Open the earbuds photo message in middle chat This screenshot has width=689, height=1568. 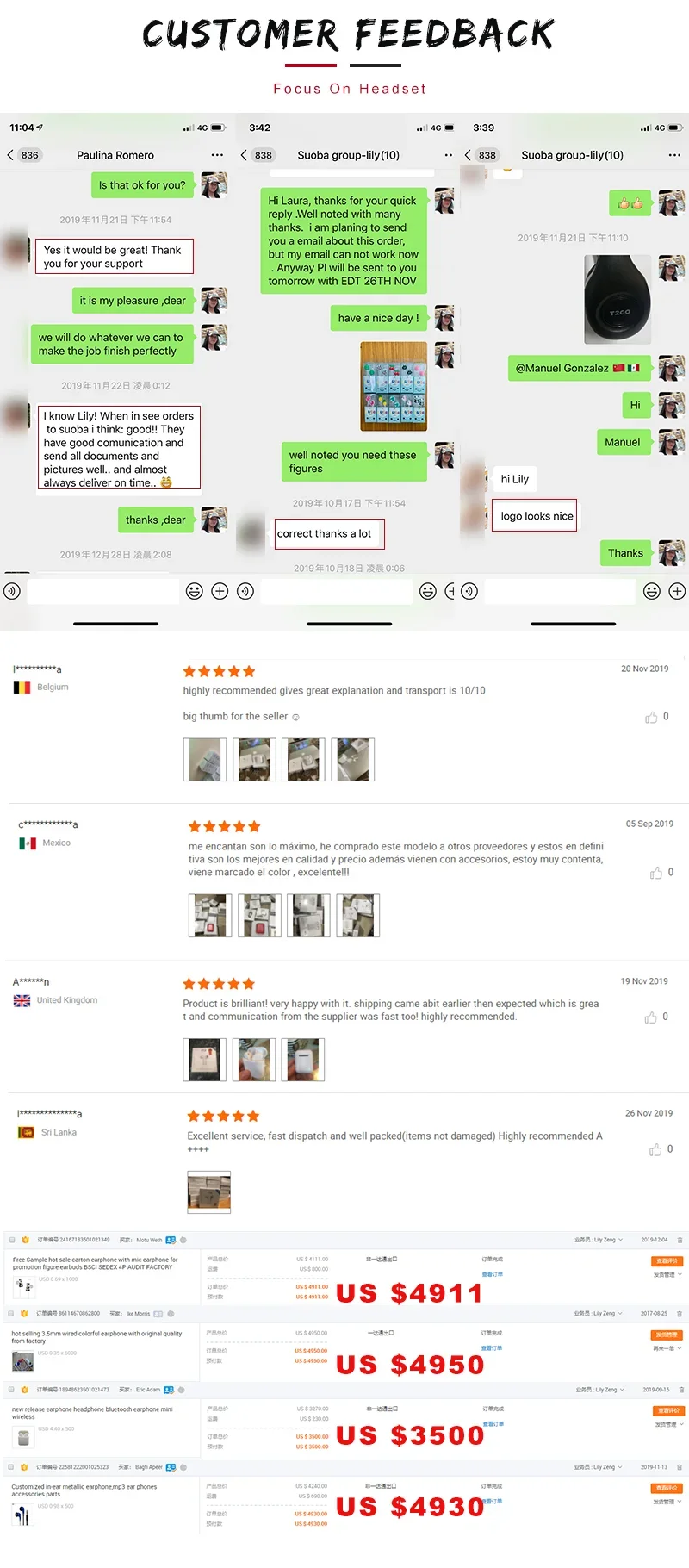[394, 386]
